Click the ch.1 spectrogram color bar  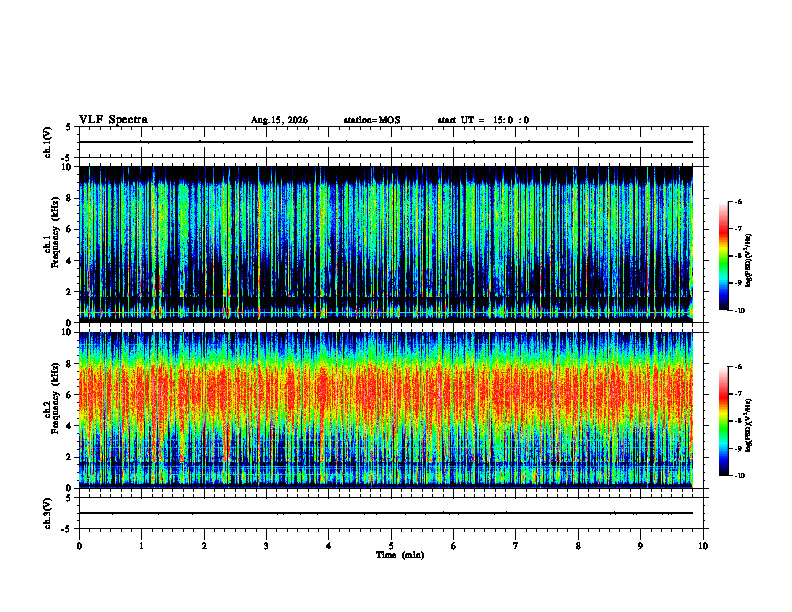click(x=723, y=256)
